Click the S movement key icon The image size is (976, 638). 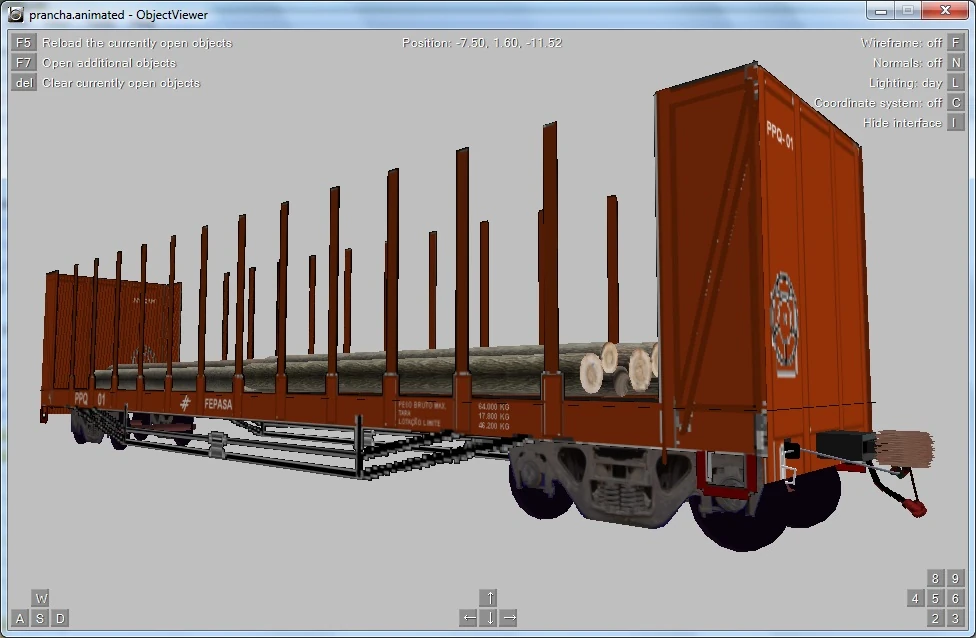(40, 618)
